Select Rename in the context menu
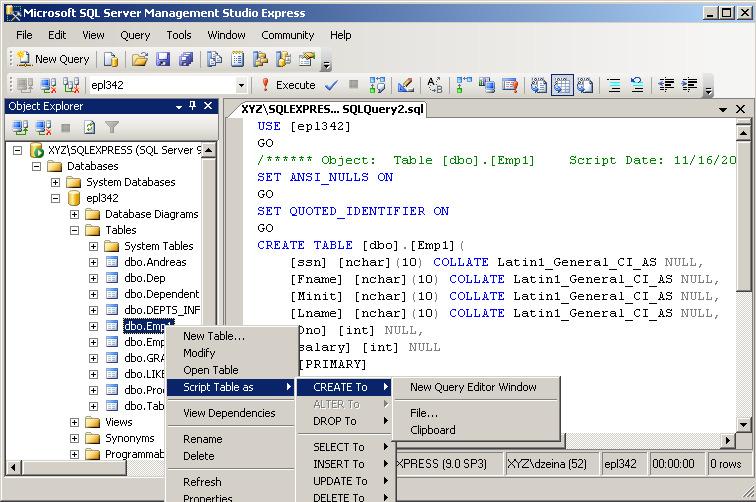The height and width of the screenshot is (502, 756). [230, 439]
